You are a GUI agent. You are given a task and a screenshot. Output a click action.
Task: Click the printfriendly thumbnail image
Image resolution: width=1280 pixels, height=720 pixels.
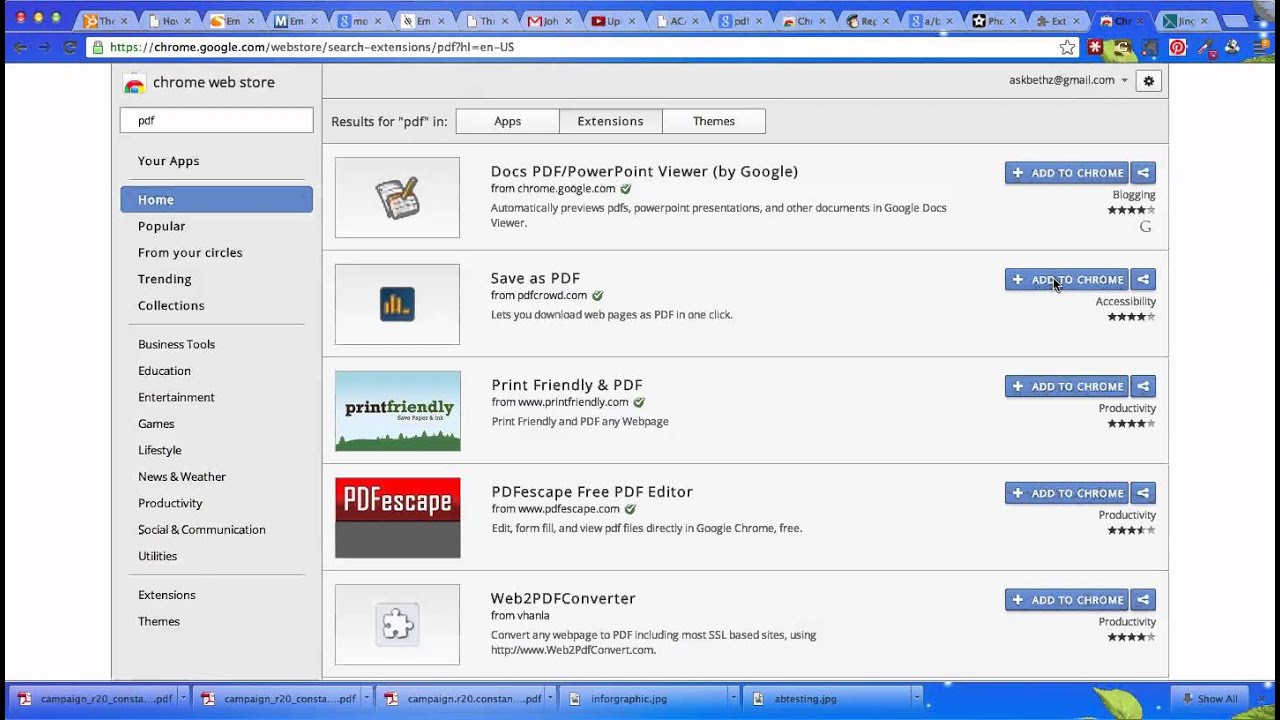pyautogui.click(x=398, y=411)
